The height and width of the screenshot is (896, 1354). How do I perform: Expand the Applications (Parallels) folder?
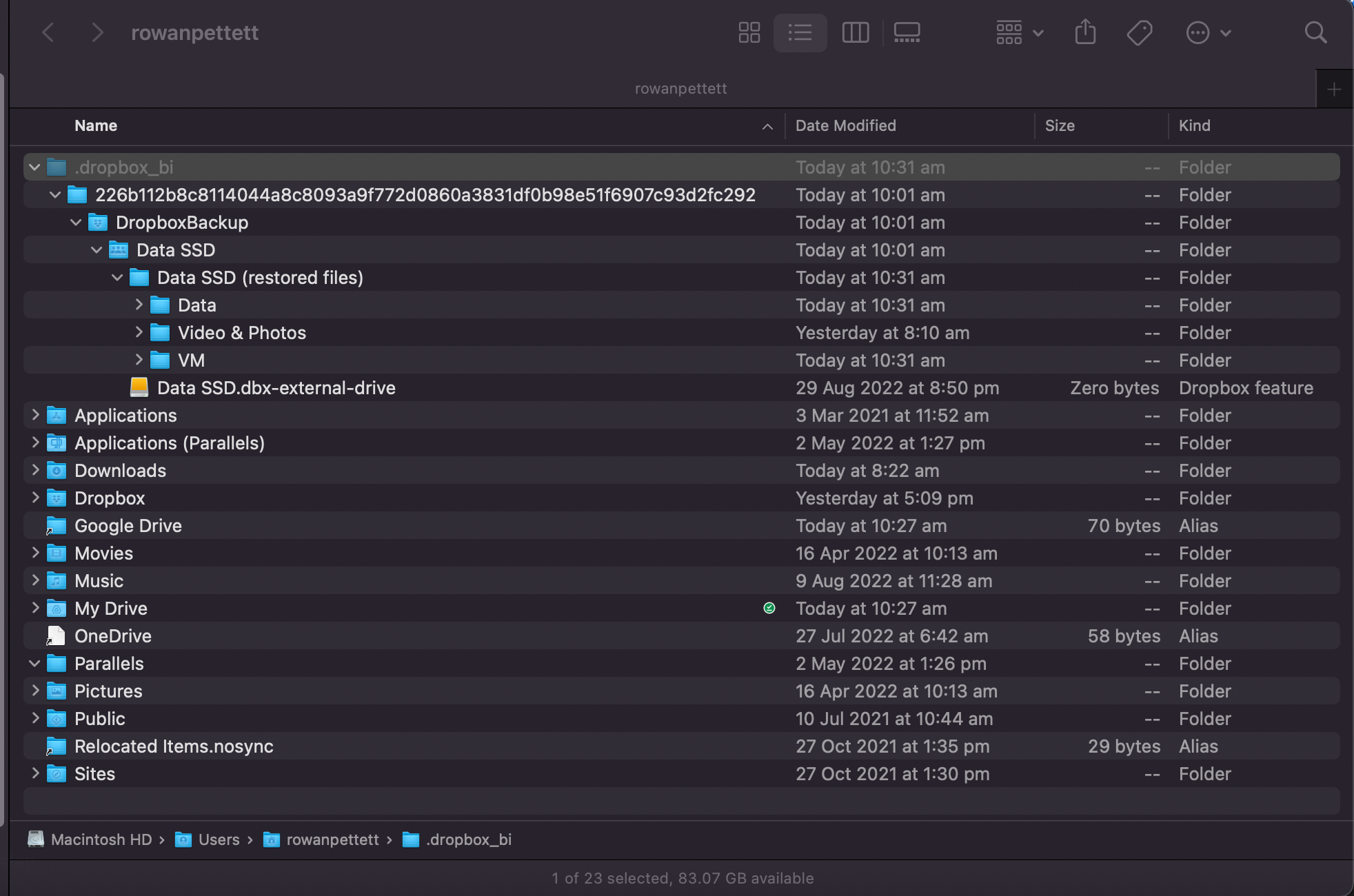(35, 442)
